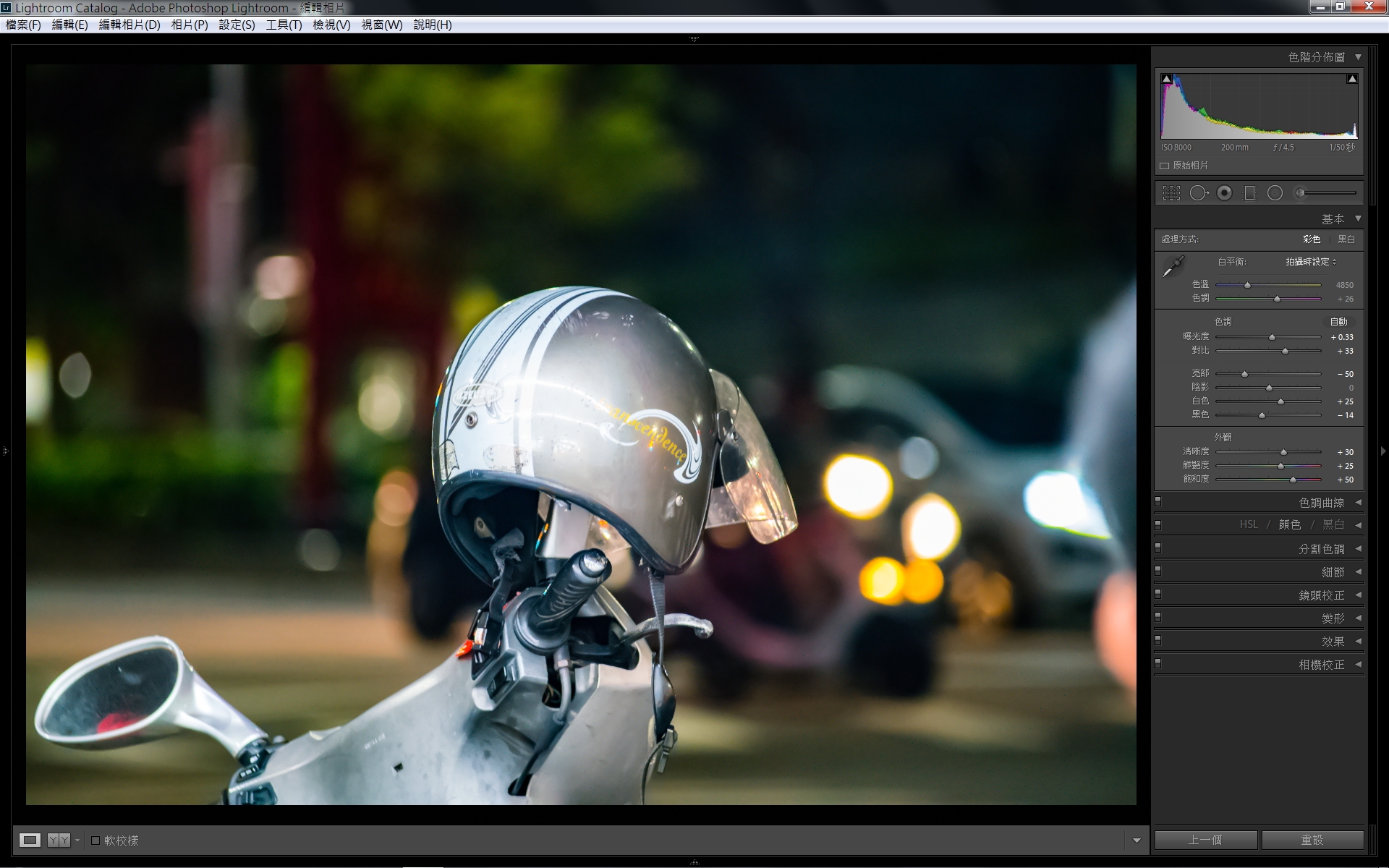Click the 曝光度 exposure slider handle
1389x868 pixels.
click(x=1272, y=337)
